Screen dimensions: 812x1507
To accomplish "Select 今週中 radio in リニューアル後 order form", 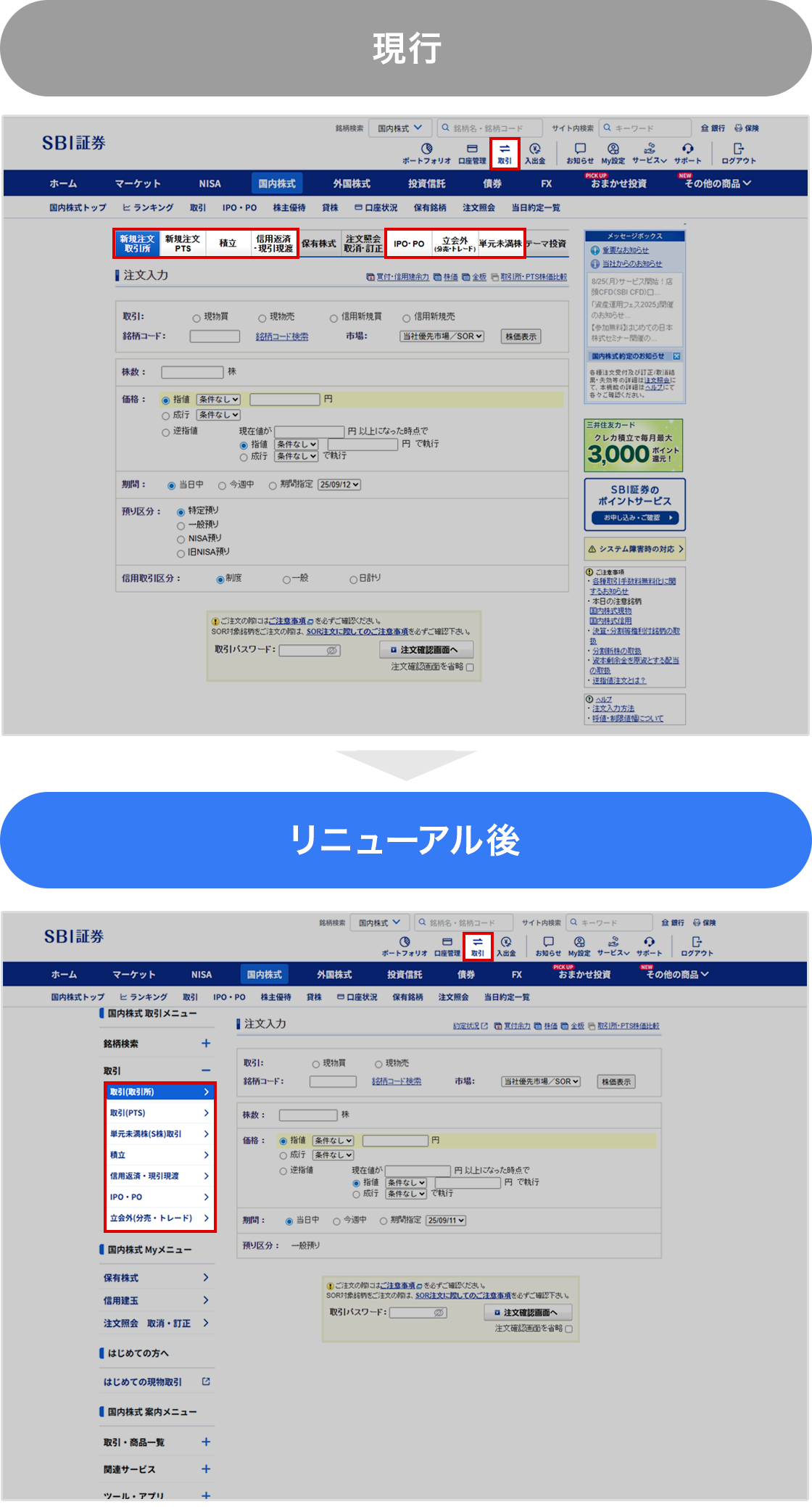I will (336, 1221).
